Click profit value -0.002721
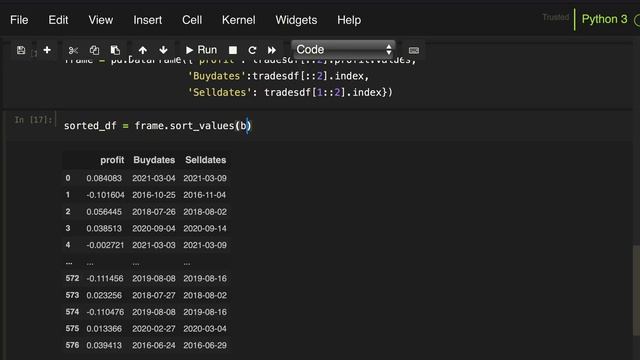The height and width of the screenshot is (360, 640). (105, 245)
